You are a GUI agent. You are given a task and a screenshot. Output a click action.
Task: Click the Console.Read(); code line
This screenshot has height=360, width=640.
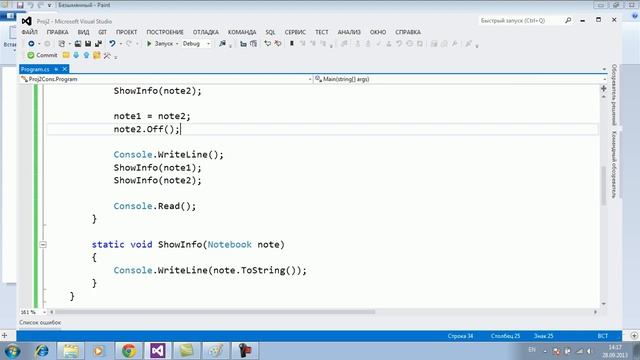pyautogui.click(x=155, y=206)
